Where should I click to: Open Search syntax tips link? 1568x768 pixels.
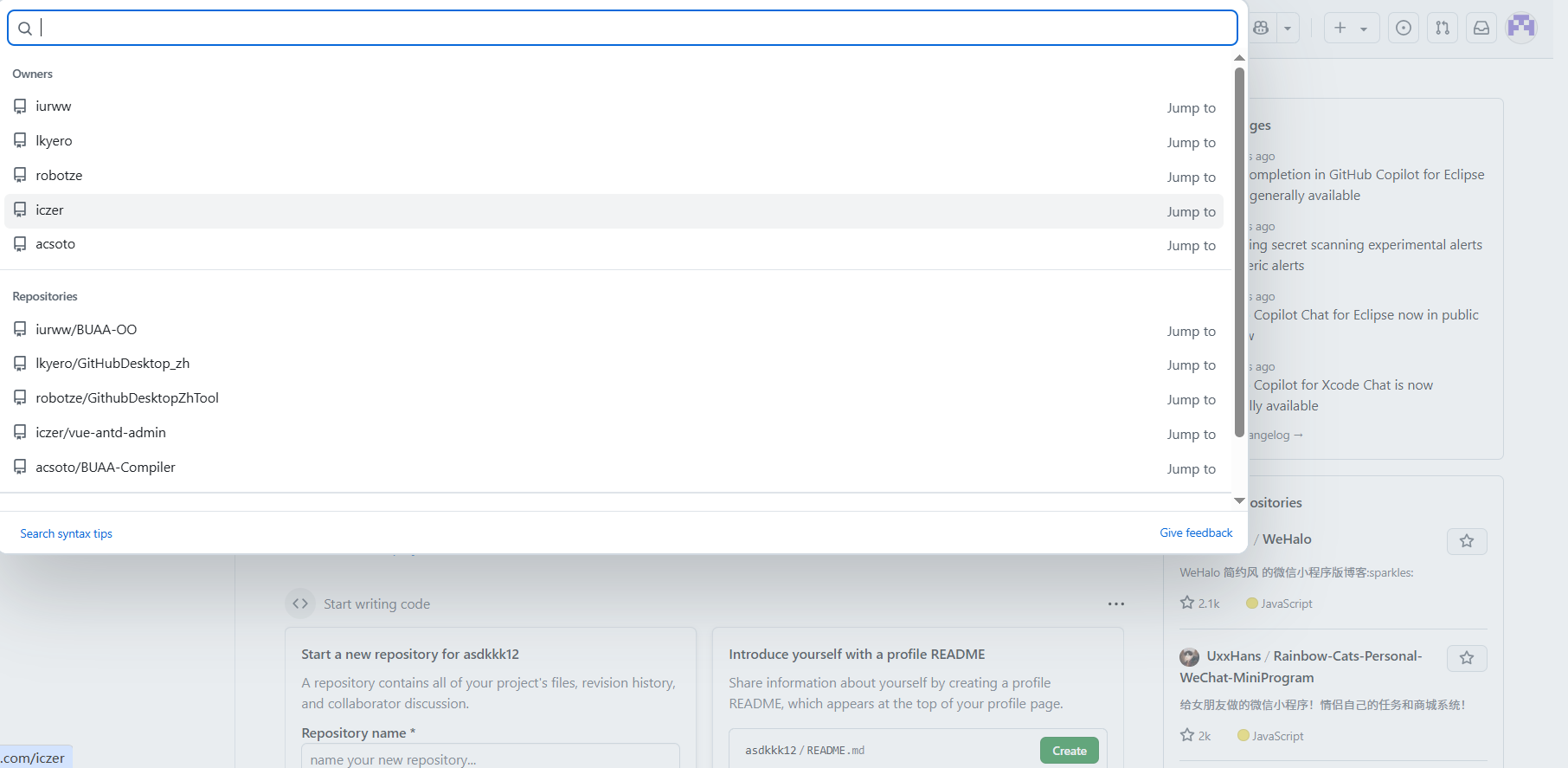point(67,533)
